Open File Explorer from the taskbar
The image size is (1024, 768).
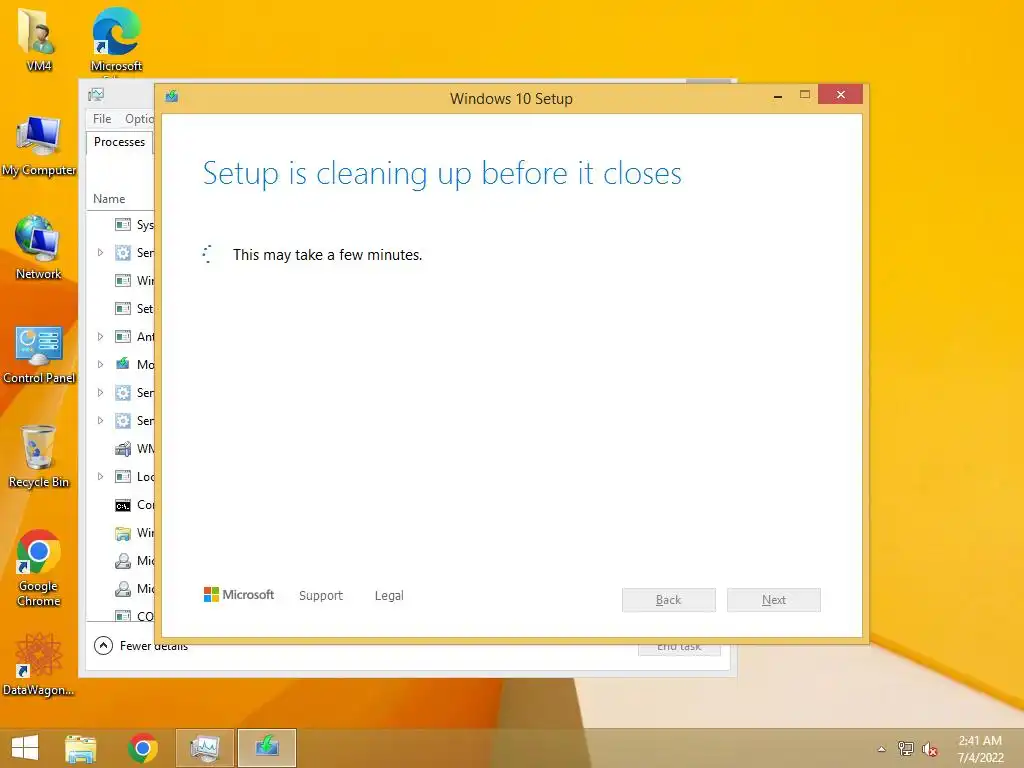pyautogui.click(x=80, y=748)
